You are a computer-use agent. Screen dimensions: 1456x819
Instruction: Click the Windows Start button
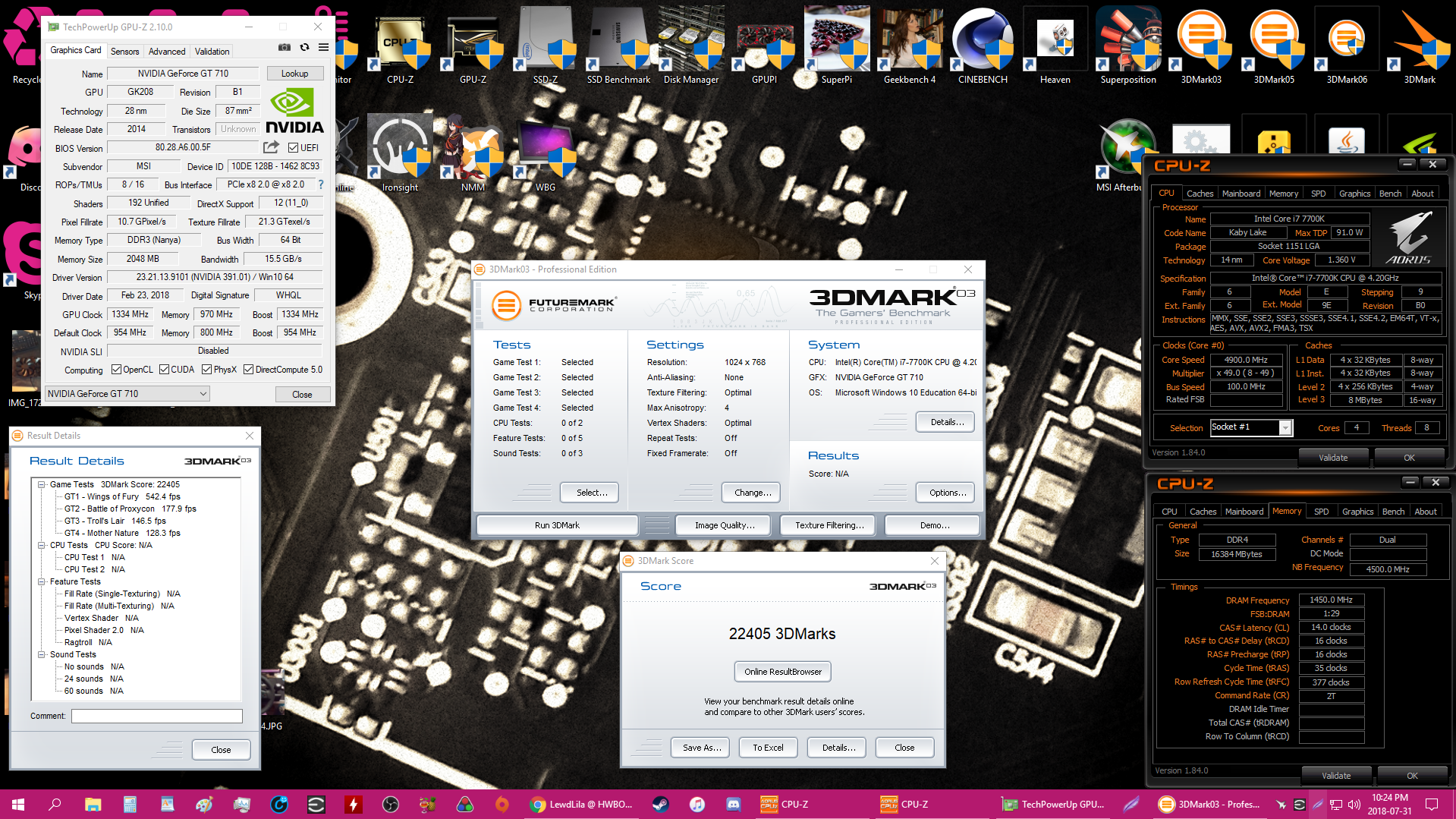click(x=18, y=805)
